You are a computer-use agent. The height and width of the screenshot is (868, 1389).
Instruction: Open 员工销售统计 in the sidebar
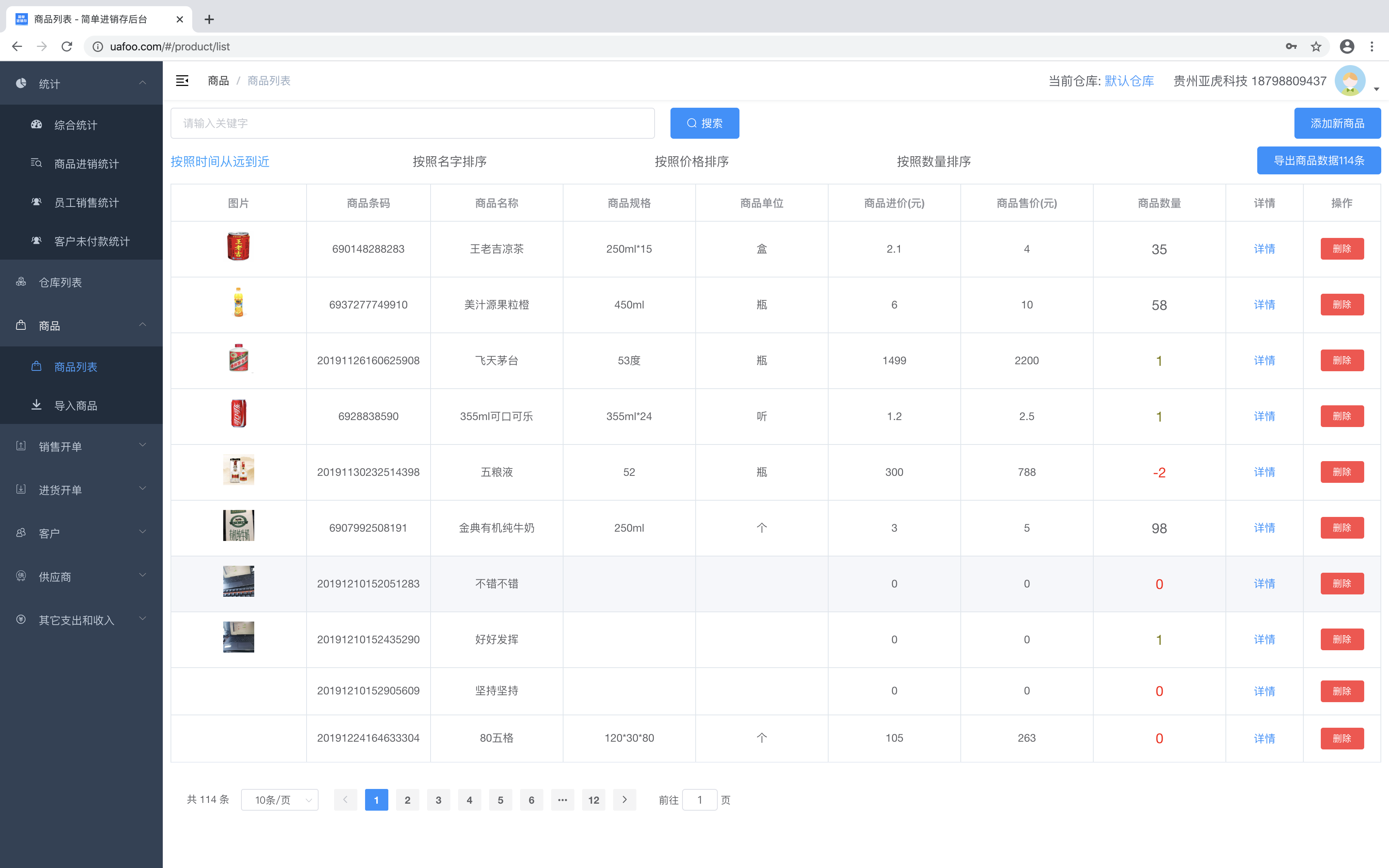click(81, 203)
